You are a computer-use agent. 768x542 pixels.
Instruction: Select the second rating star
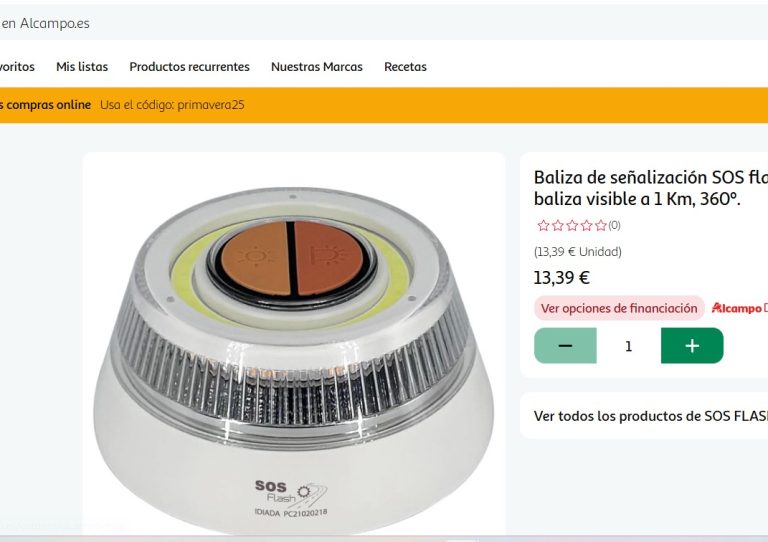tap(558, 225)
